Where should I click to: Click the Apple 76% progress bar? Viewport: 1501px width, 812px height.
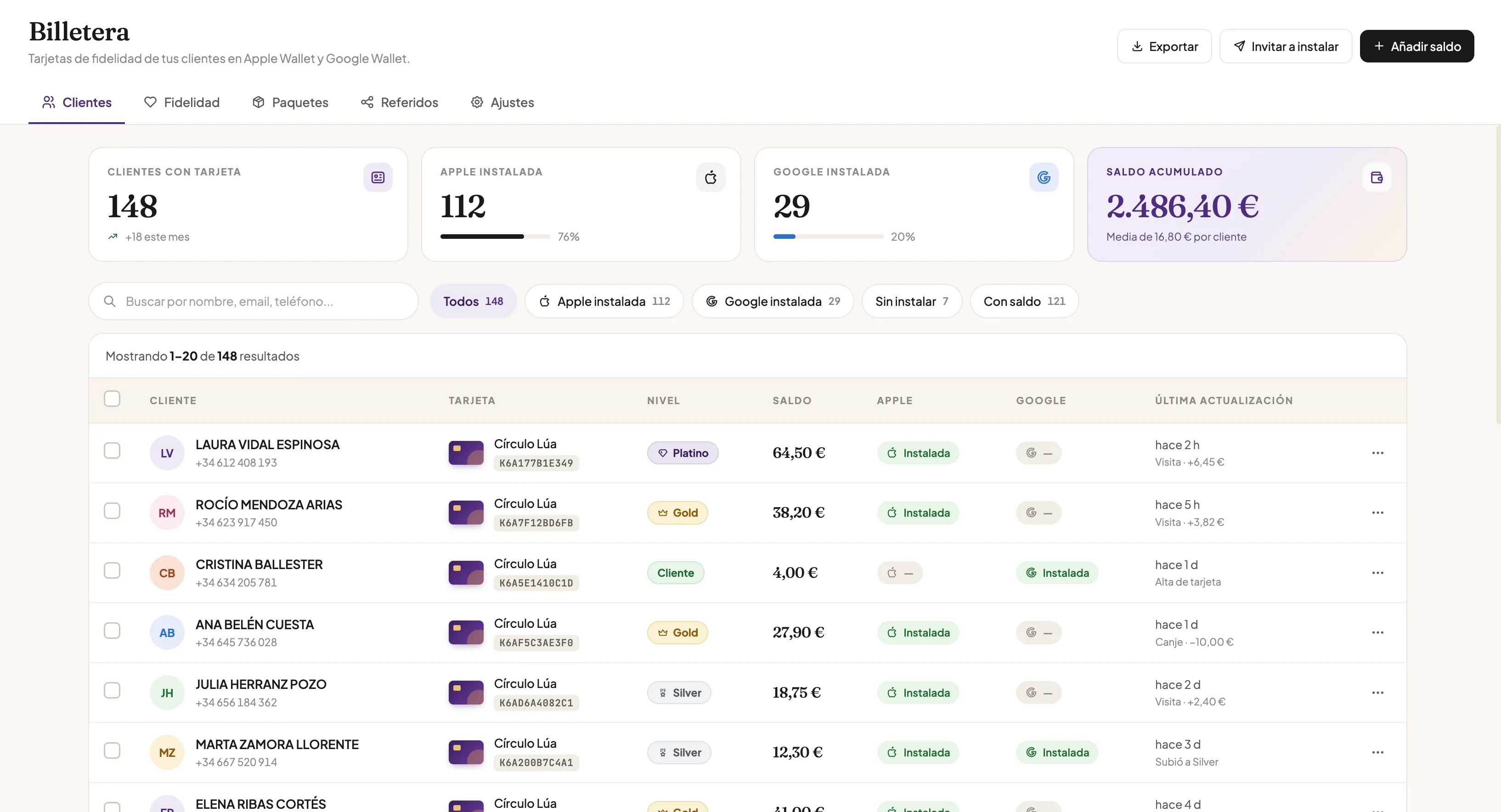point(495,237)
